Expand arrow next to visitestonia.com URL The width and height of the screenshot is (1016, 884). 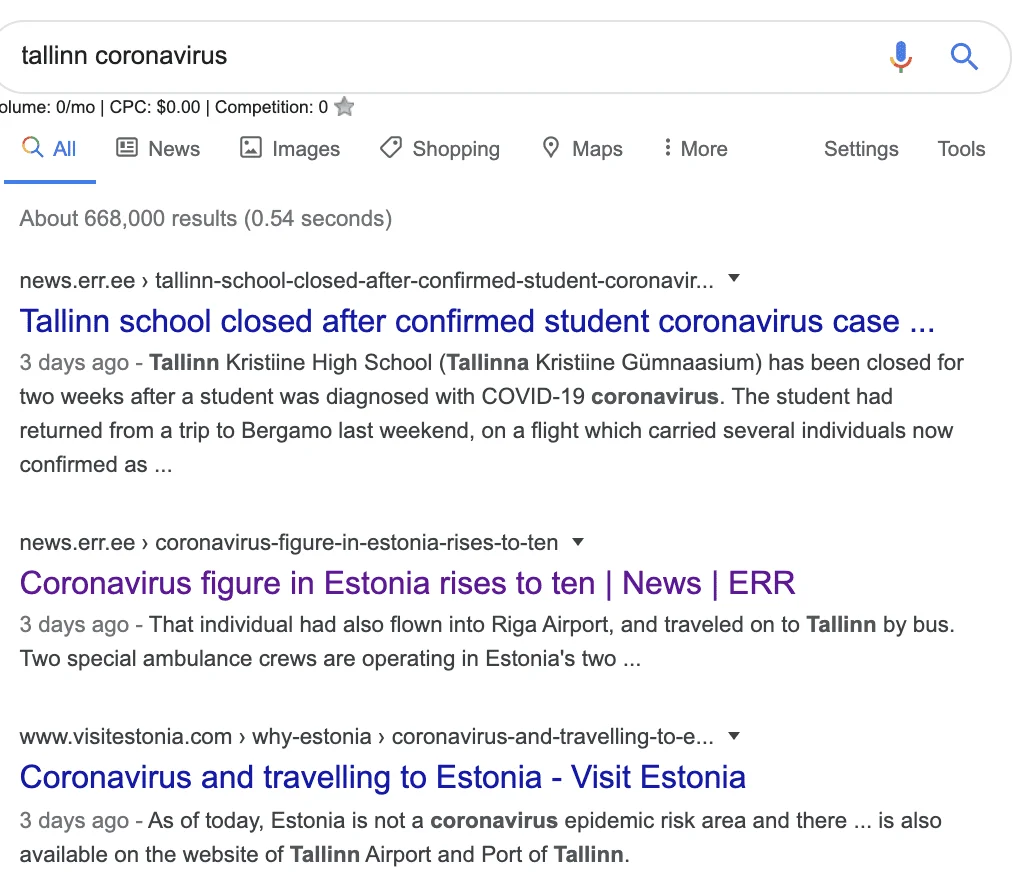tap(733, 736)
